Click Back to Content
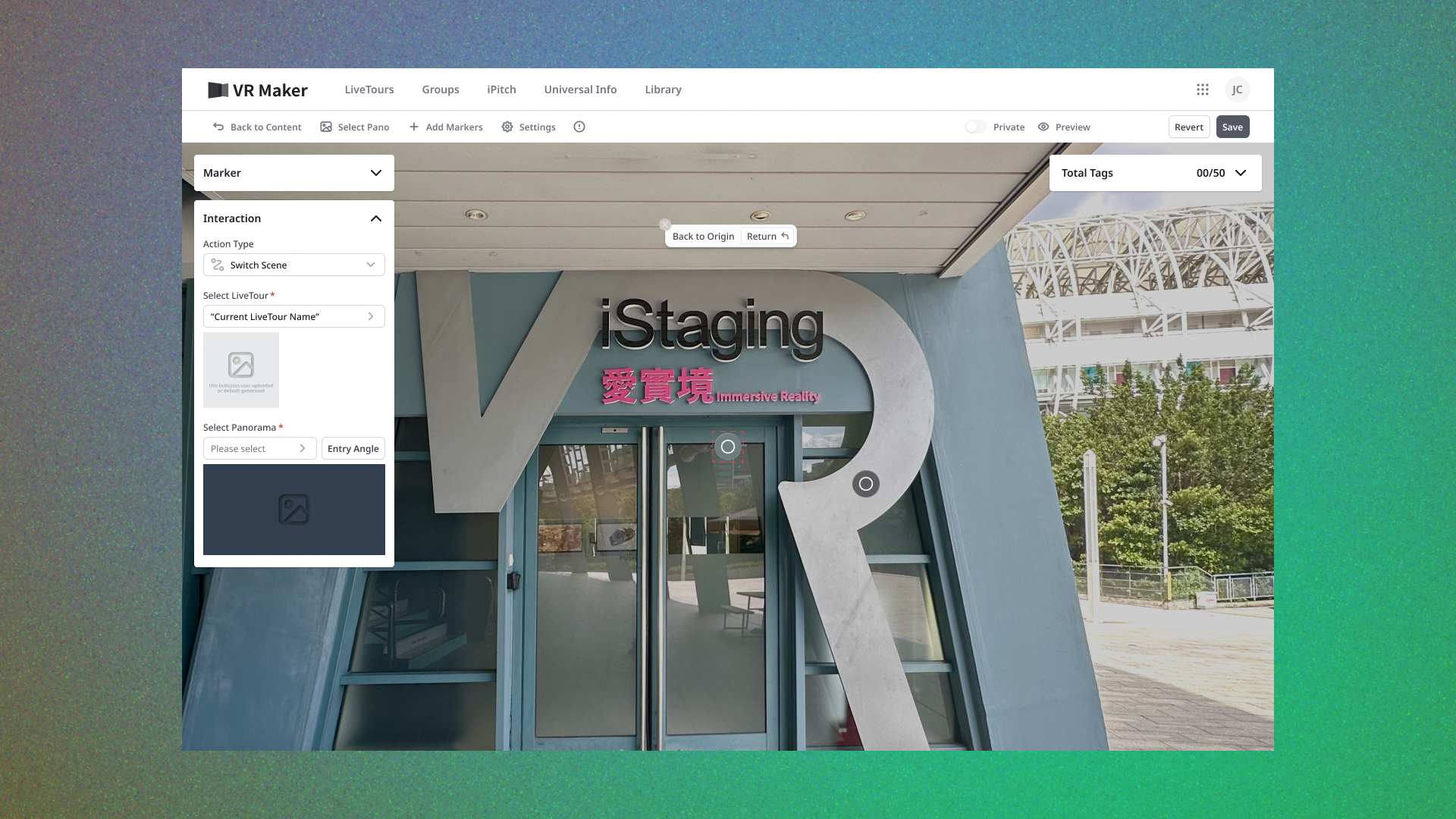The width and height of the screenshot is (1456, 819). pos(257,127)
